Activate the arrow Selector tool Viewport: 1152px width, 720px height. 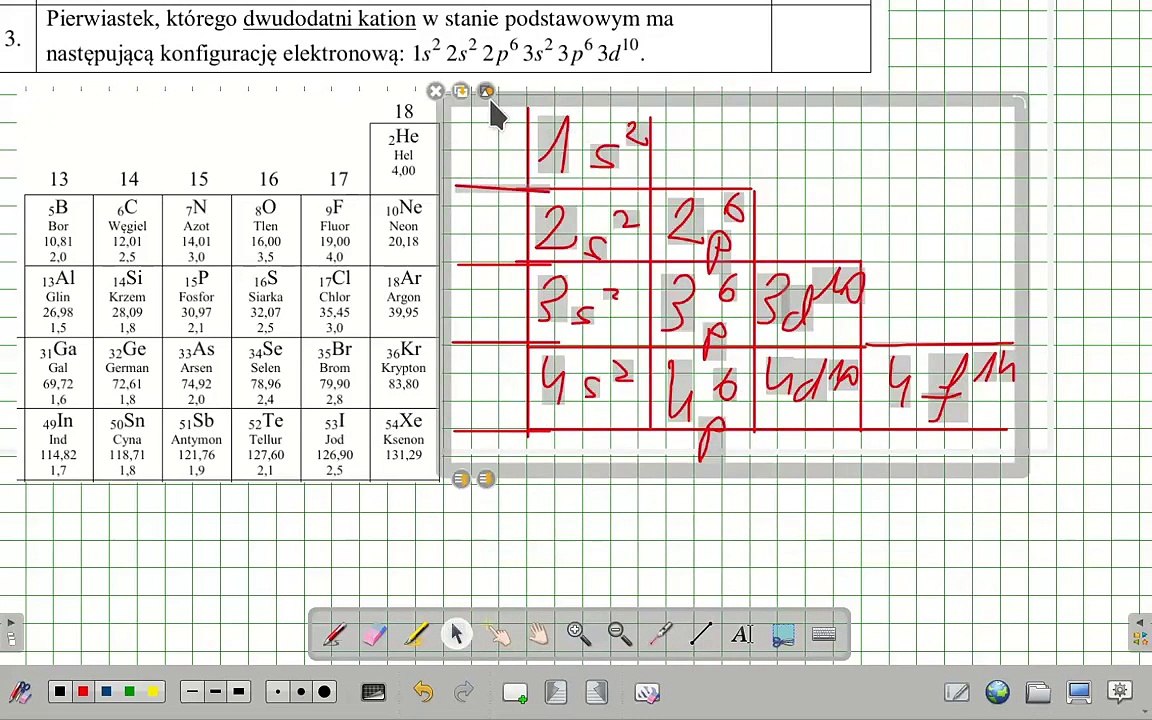point(456,633)
